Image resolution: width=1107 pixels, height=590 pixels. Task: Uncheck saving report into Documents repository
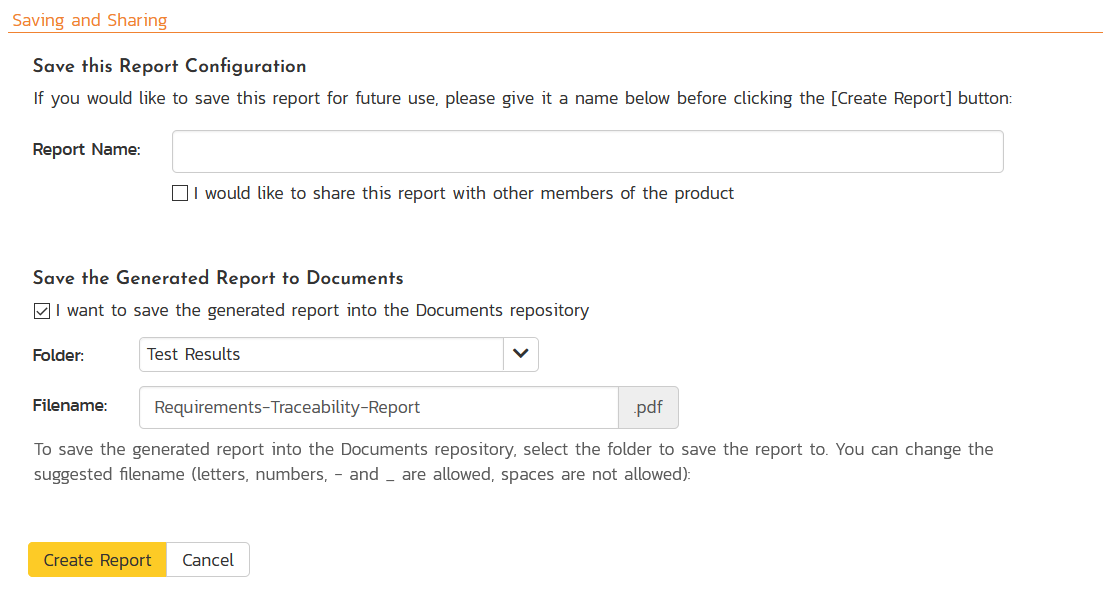click(41, 311)
